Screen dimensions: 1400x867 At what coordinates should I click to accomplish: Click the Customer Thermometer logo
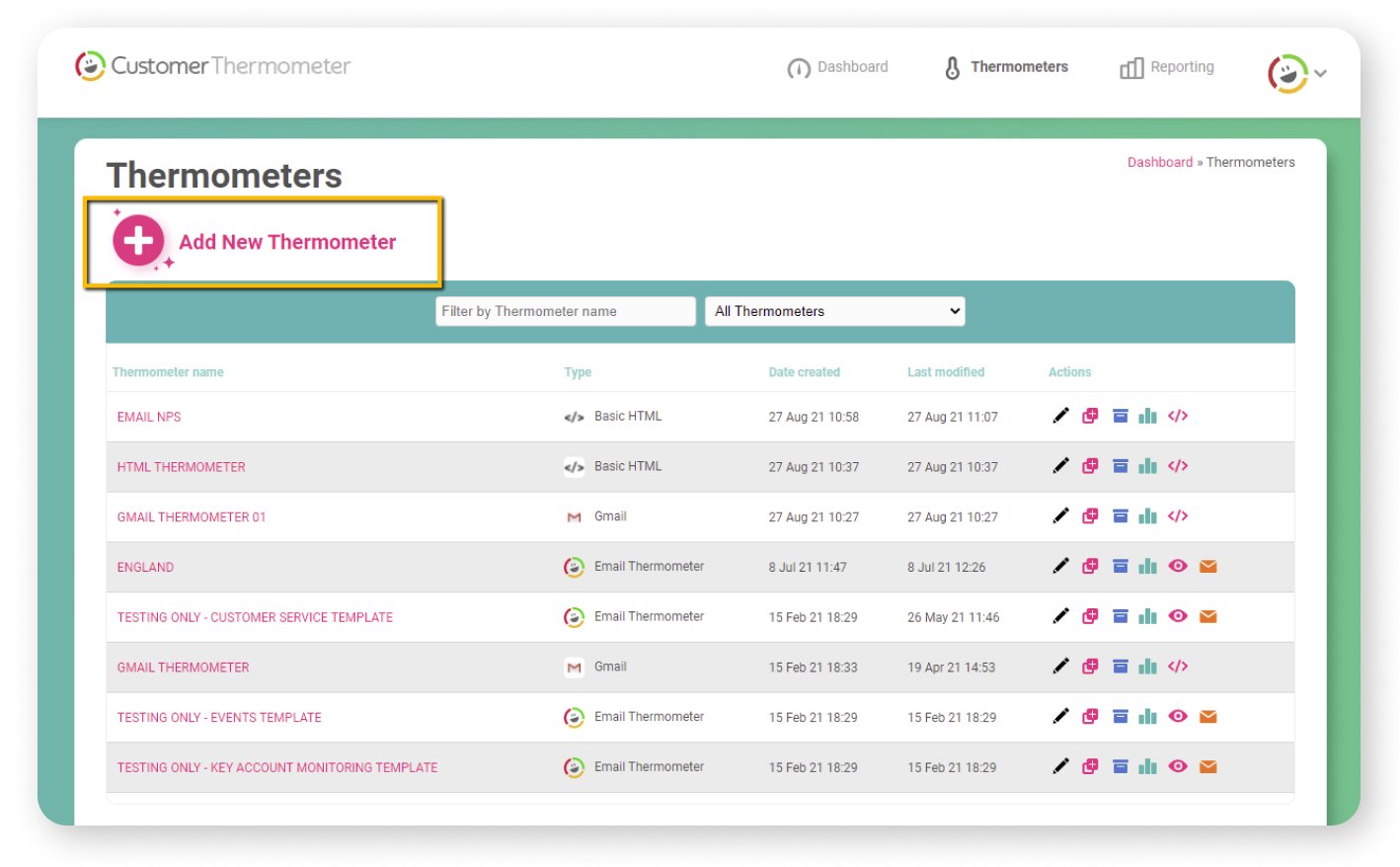[212, 66]
